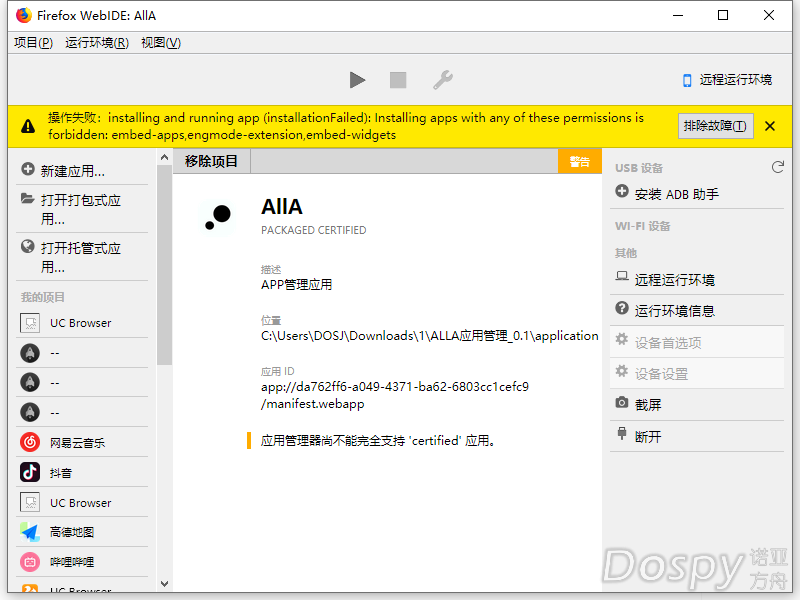
Task: Click the Play button to install and run
Action: [x=357, y=80]
